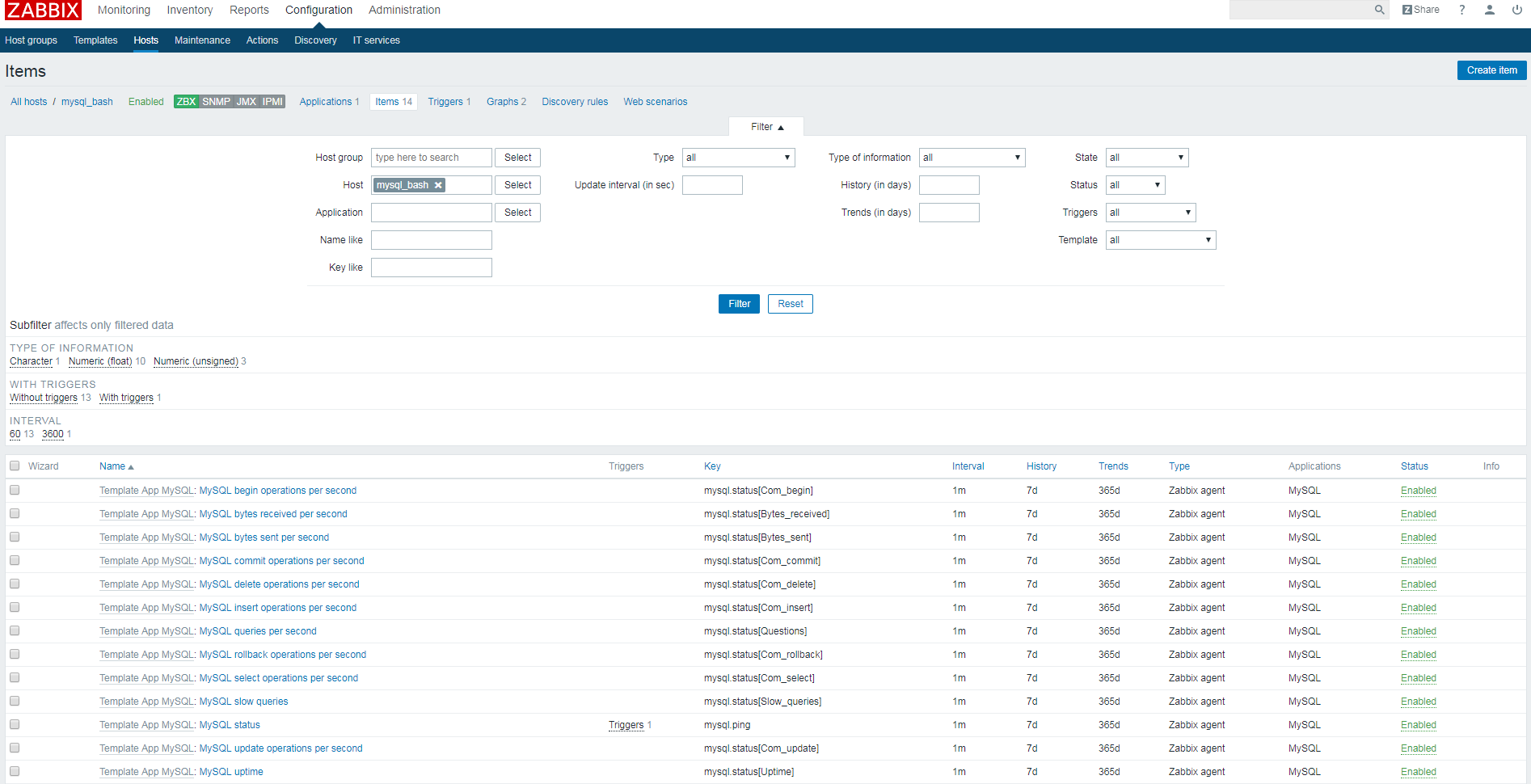1531x784 pixels.
Task: Check MySQL bytes received per second row
Action: 15,513
